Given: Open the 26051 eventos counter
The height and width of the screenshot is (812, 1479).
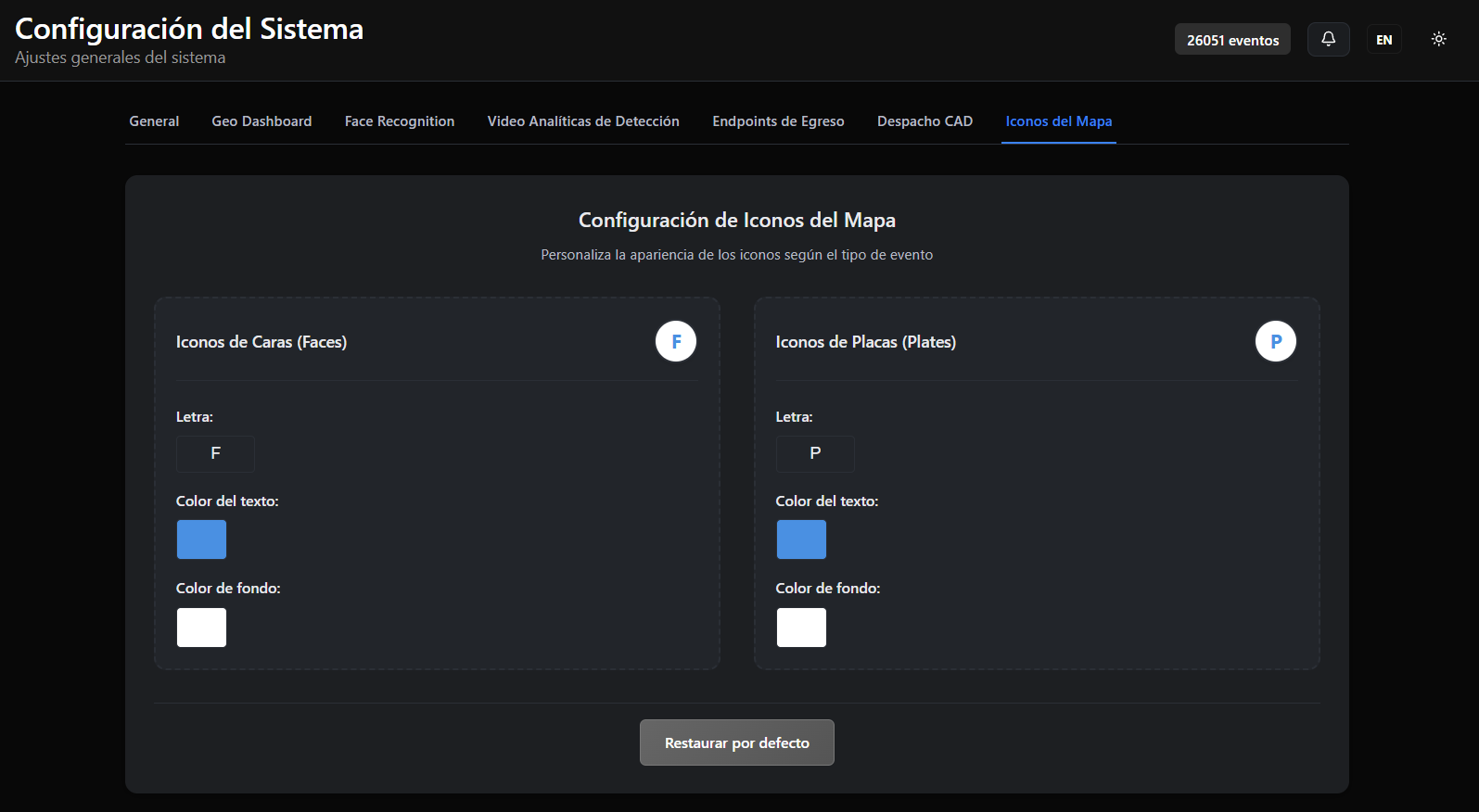Looking at the screenshot, I should [x=1232, y=40].
